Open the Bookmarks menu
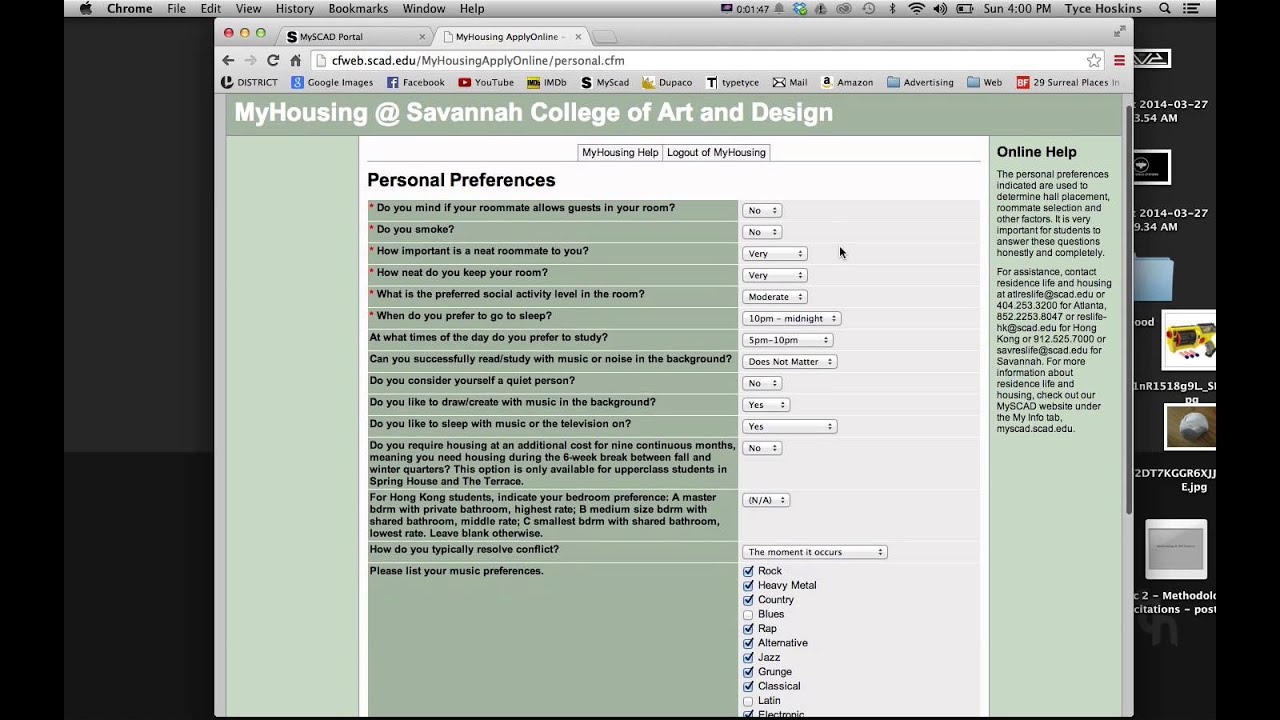Image resolution: width=1280 pixels, height=720 pixels. click(358, 9)
